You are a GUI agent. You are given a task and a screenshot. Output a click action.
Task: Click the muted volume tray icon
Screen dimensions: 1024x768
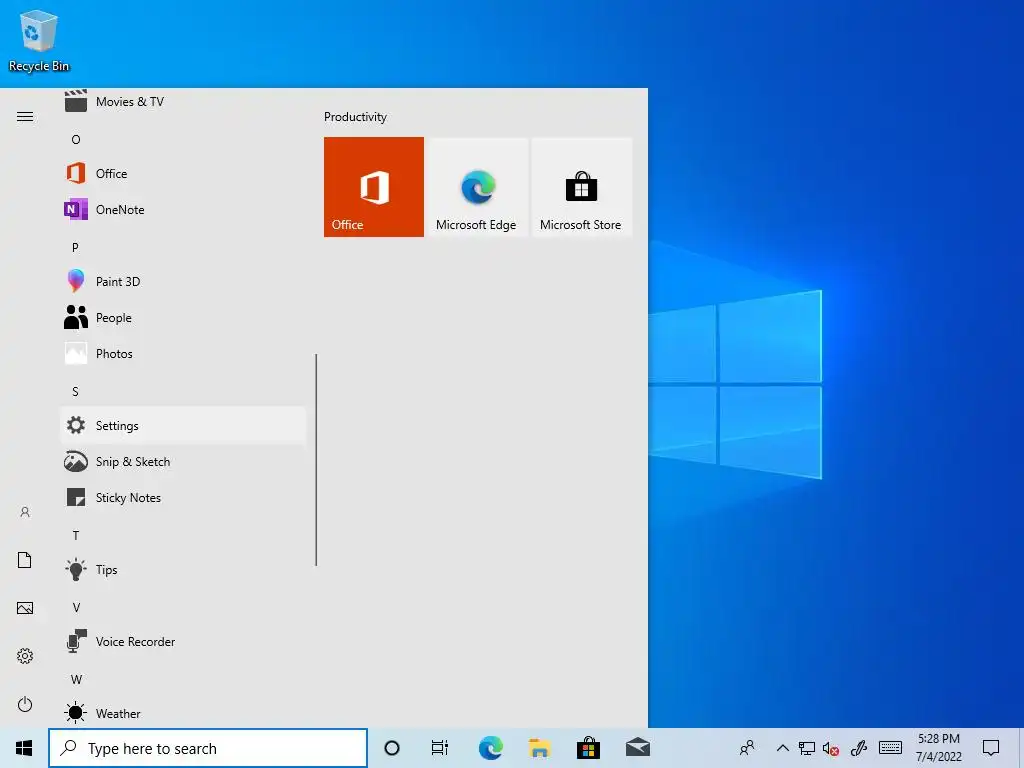click(831, 749)
